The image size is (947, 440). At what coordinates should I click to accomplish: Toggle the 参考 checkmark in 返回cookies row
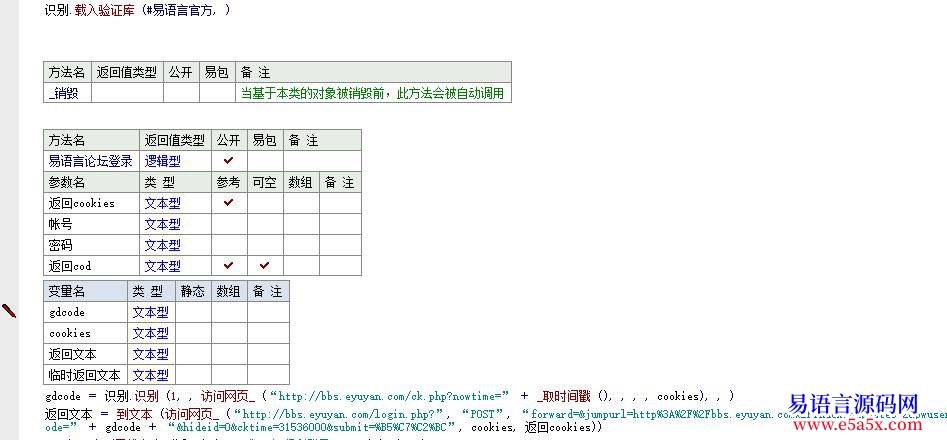pyautogui.click(x=228, y=203)
